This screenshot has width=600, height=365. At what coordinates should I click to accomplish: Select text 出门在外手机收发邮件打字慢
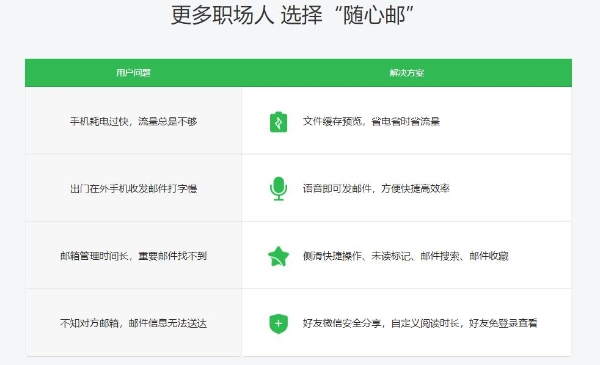[x=133, y=189]
